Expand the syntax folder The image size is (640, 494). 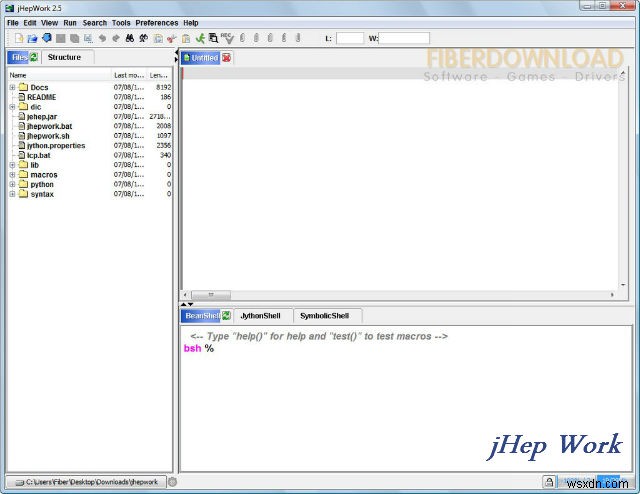pos(12,194)
